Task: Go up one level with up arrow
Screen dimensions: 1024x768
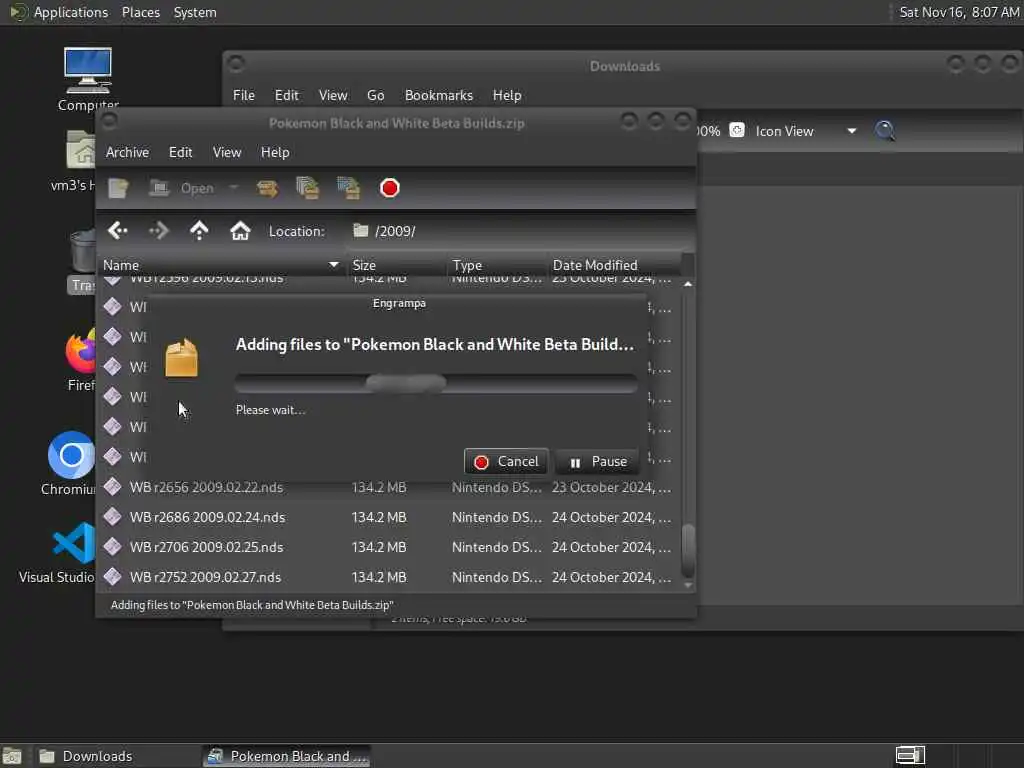Action: point(199,231)
